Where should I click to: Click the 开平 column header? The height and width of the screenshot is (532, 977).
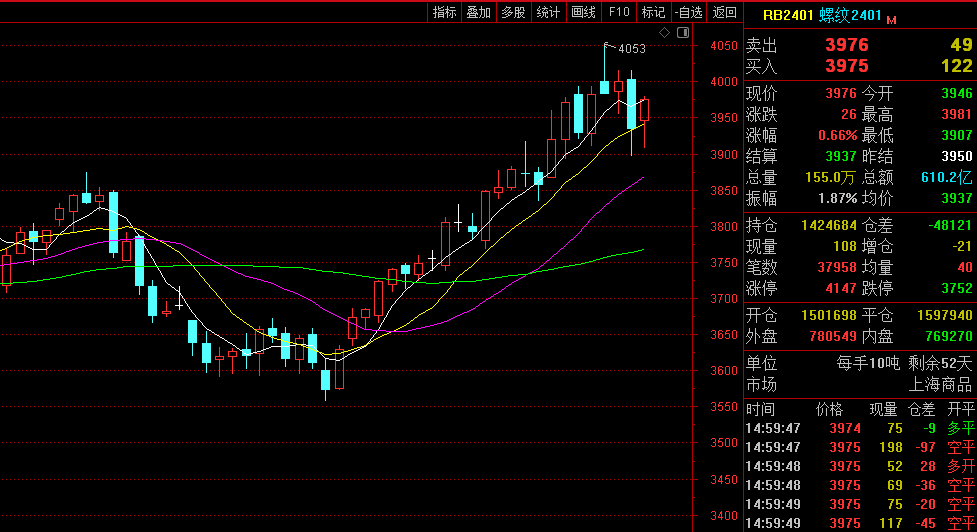(x=960, y=409)
